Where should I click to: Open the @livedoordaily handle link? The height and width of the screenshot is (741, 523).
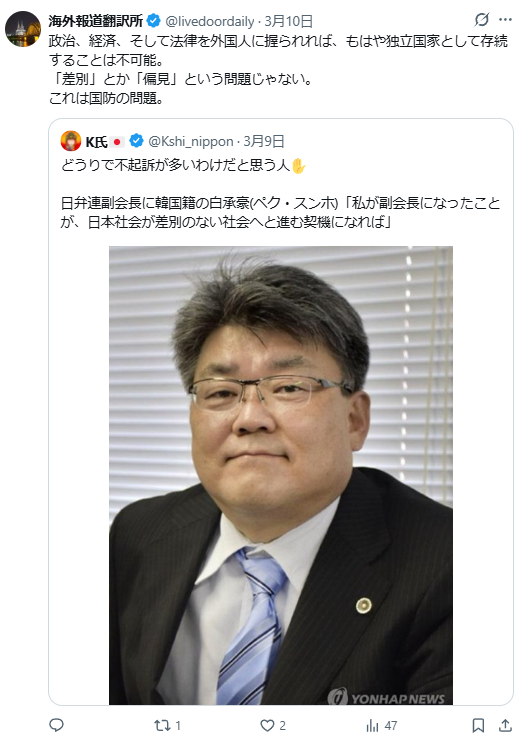tap(210, 21)
